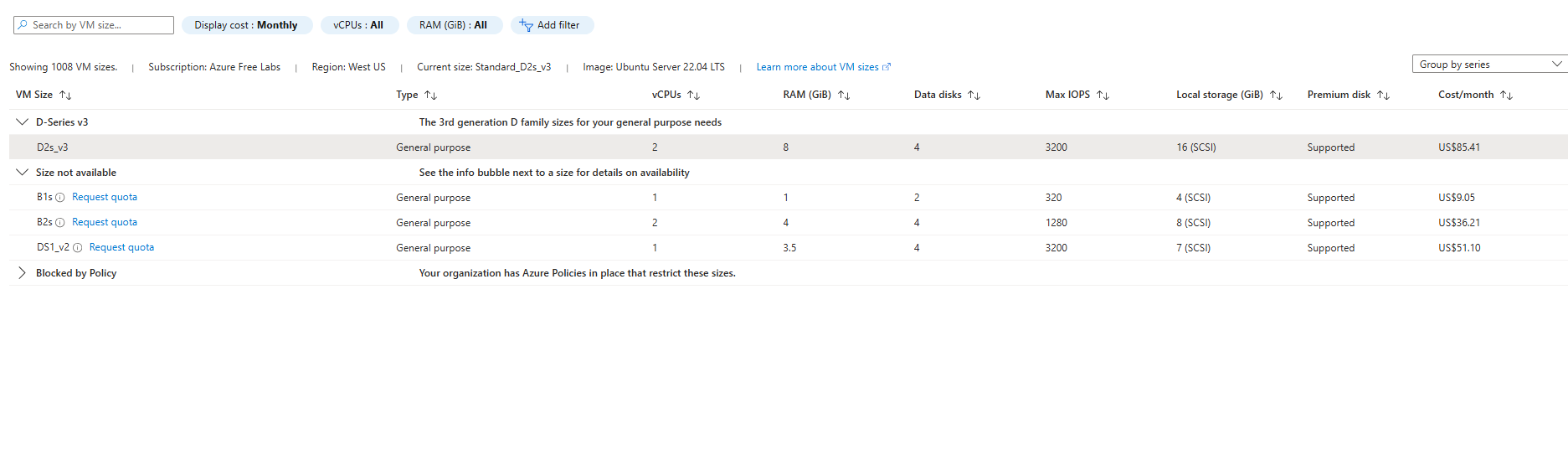Open the vCPUs All filter pill
The image size is (1568, 460).
[x=358, y=25]
